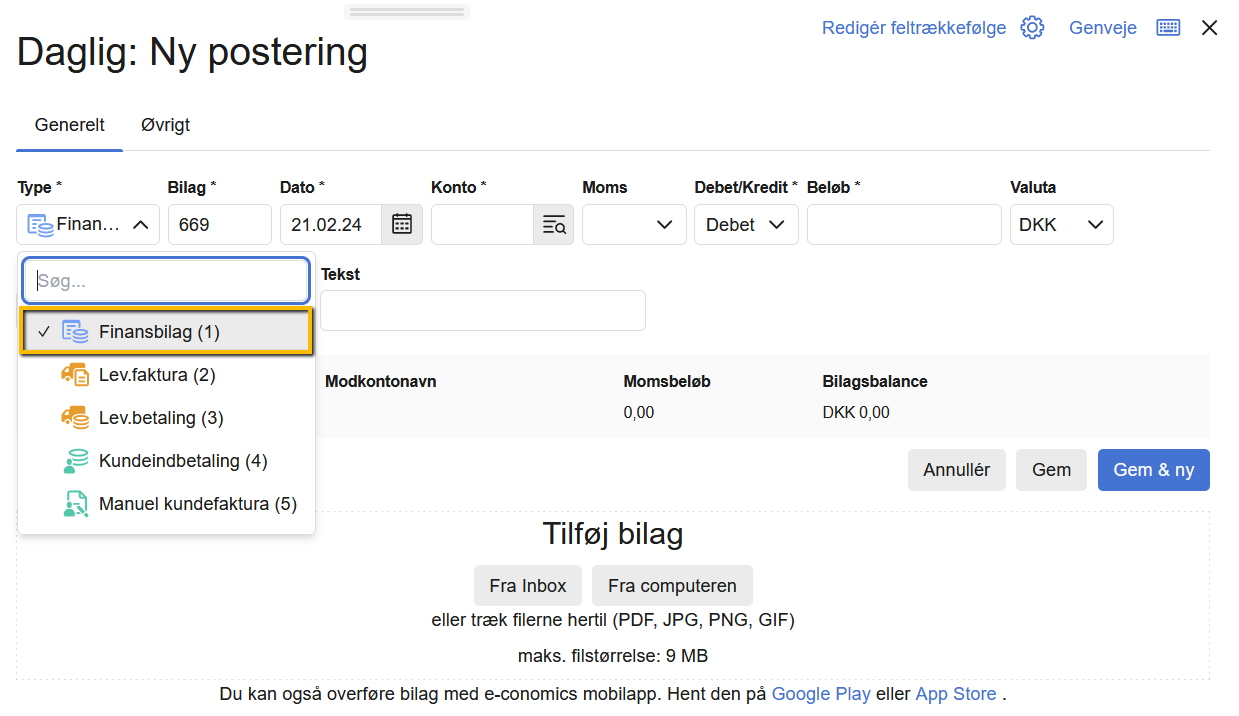1239x716 pixels.
Task: Click the Fra computeren upload button
Action: pos(672,586)
